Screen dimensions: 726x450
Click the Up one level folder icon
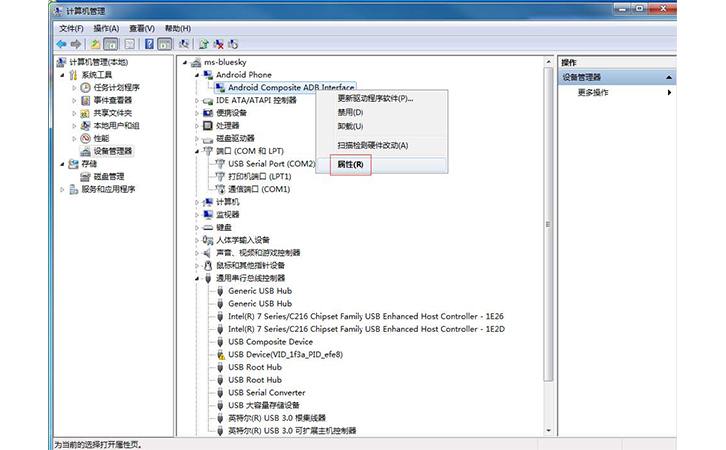tap(95, 44)
